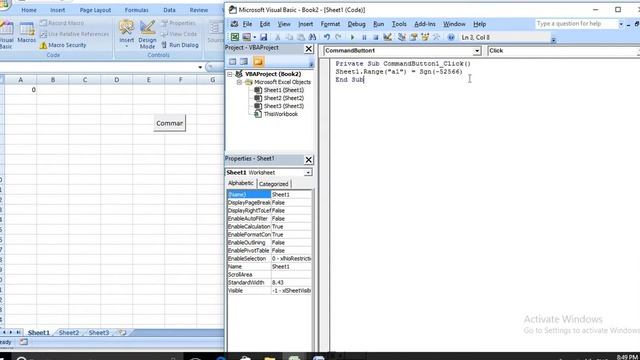This screenshot has height=360, width=640.
Task: Click the StandardWidth property value 8.43
Action: pos(291,282)
